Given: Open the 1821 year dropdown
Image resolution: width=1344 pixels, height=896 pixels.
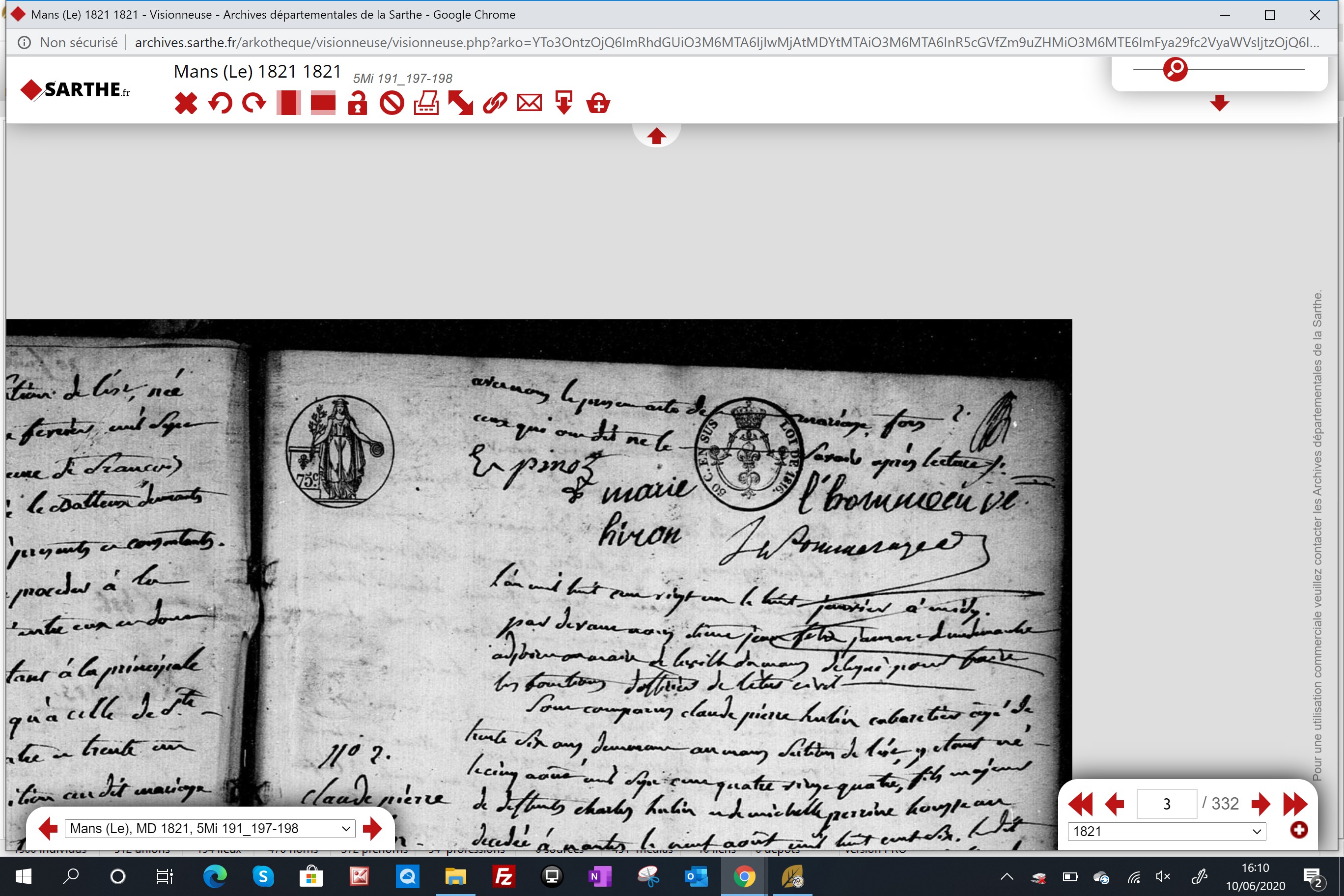Looking at the screenshot, I should (x=1166, y=832).
